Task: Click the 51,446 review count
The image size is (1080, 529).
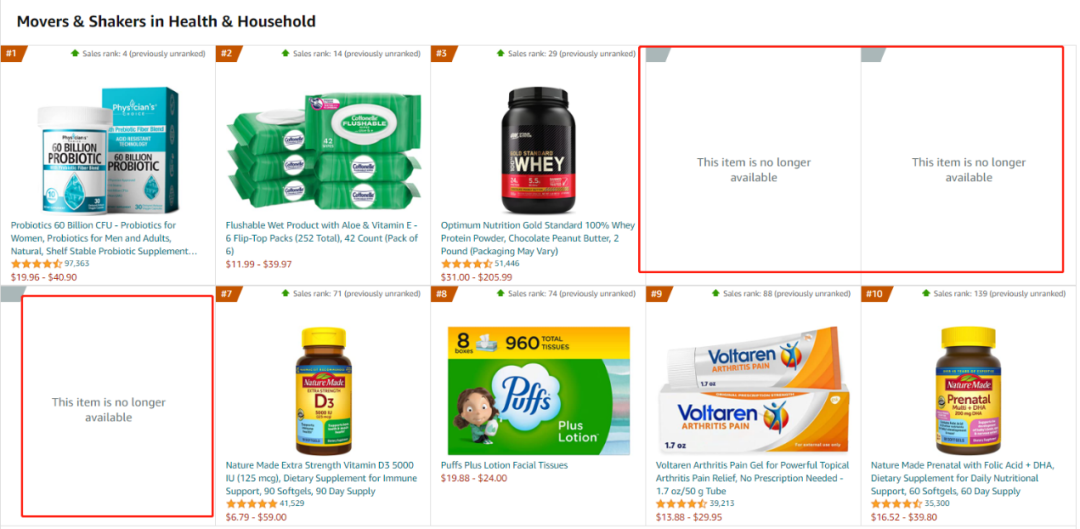Action: [x=507, y=264]
